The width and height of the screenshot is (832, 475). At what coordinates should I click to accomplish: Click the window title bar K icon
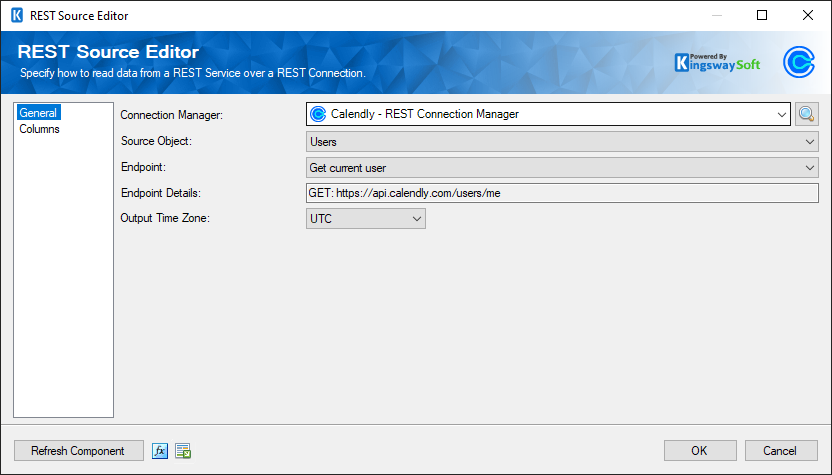[x=17, y=15]
